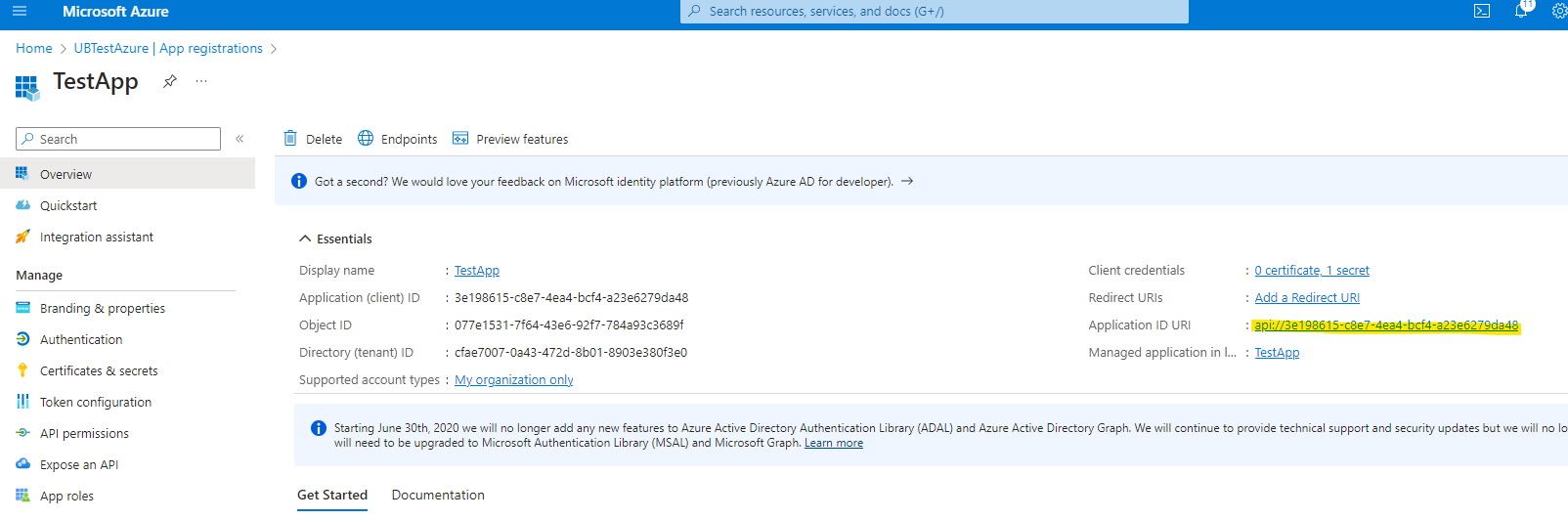Open Learn more link in ADAL notice
The width and height of the screenshot is (1568, 520).
(x=834, y=443)
